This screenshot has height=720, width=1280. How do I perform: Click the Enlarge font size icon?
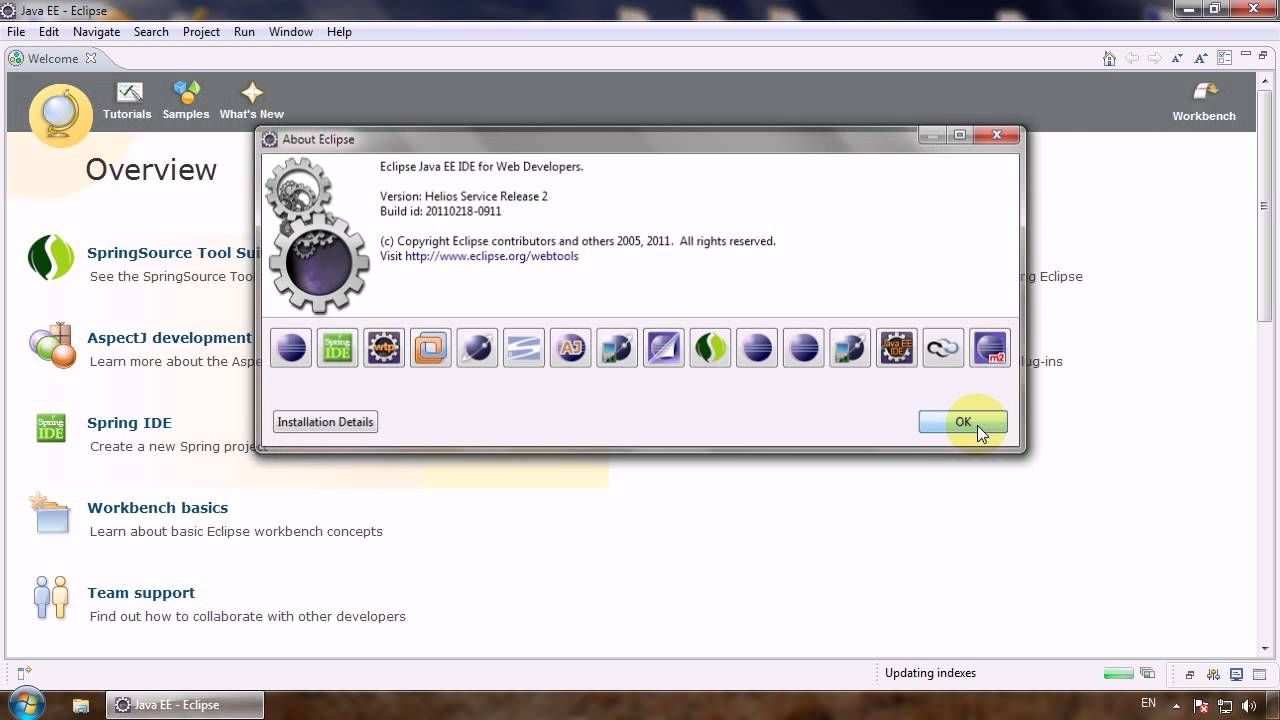[x=1200, y=58]
